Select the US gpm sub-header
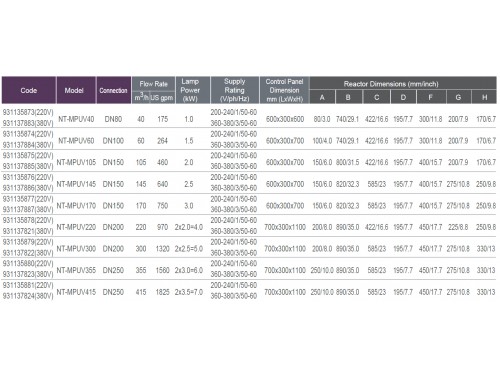Image resolution: width=500 pixels, height=375 pixels. (162, 98)
